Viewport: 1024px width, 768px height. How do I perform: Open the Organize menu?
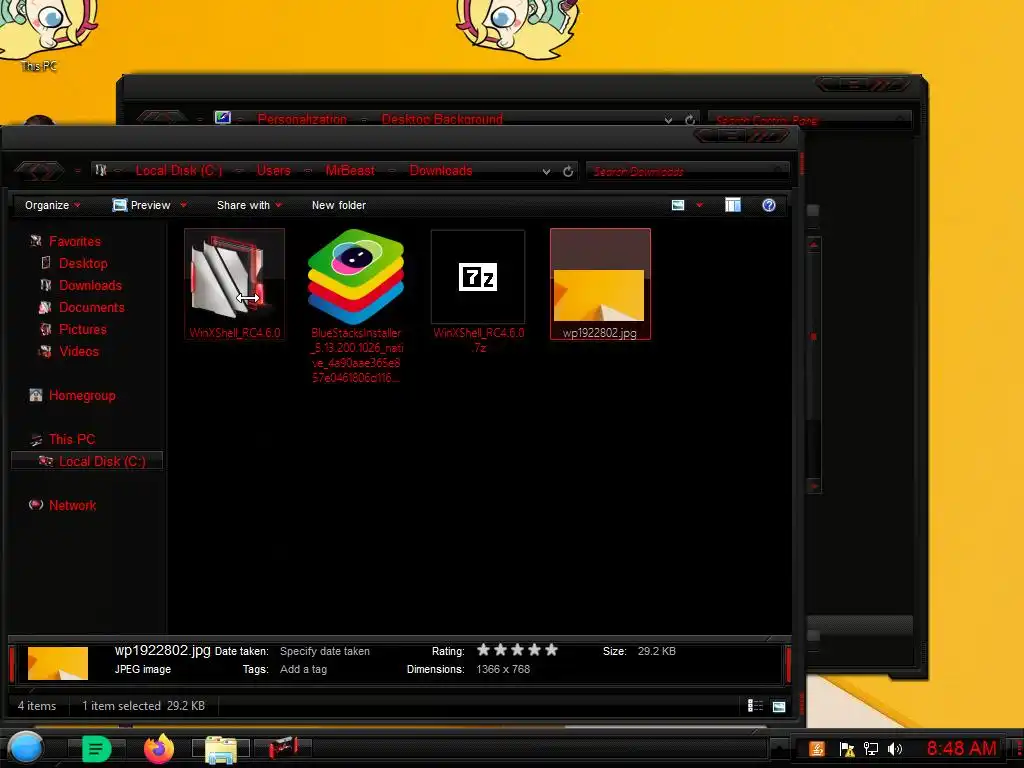(x=52, y=205)
